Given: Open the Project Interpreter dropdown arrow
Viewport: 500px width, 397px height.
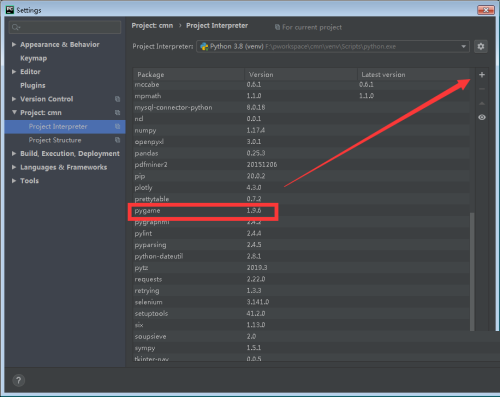Looking at the screenshot, I should [x=463, y=47].
